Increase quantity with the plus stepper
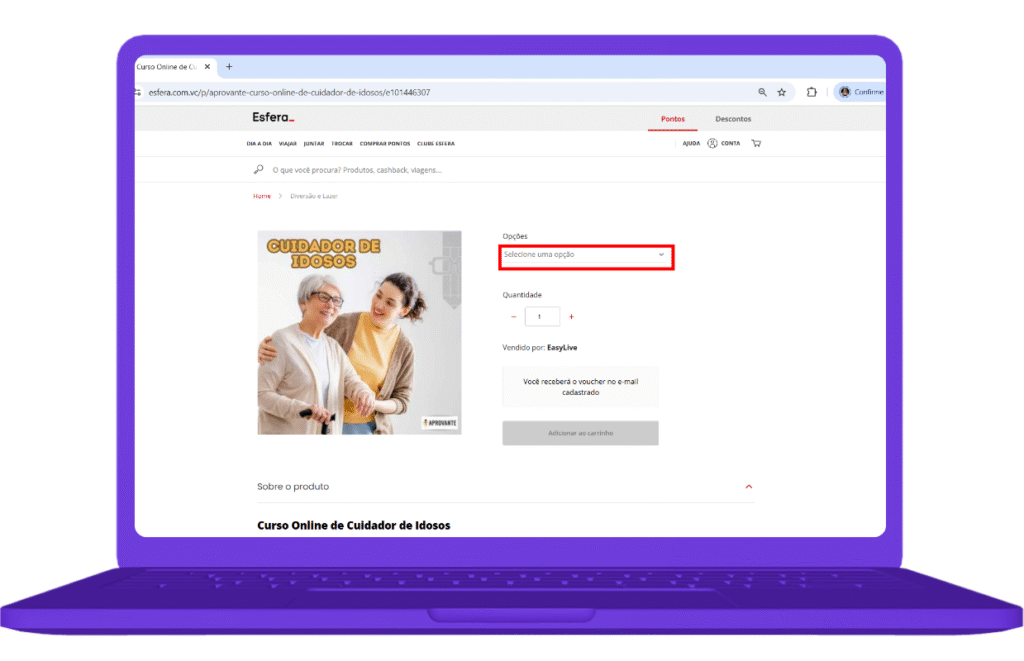1024x661 pixels. point(571,316)
